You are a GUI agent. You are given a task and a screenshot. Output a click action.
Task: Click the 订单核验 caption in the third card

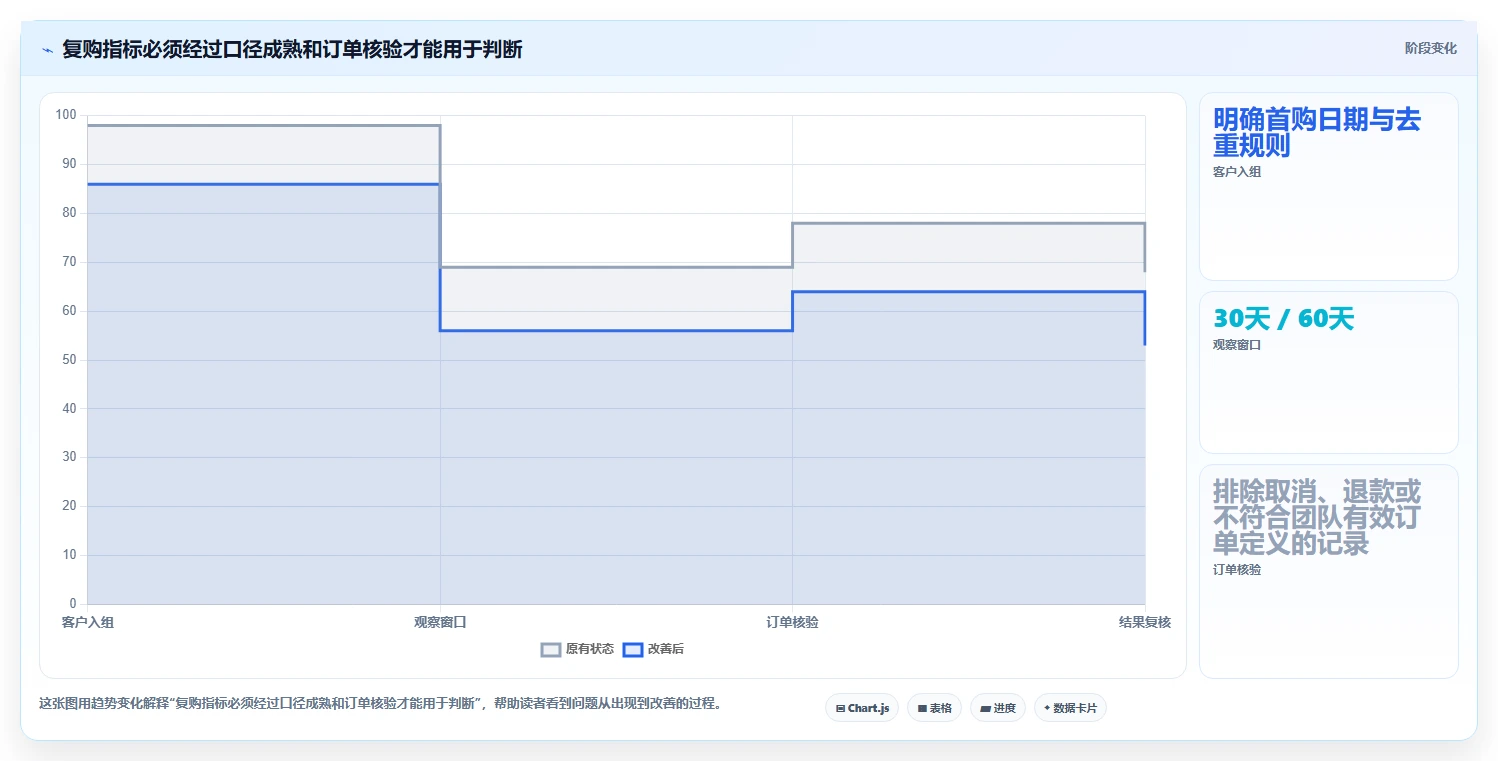1237,570
